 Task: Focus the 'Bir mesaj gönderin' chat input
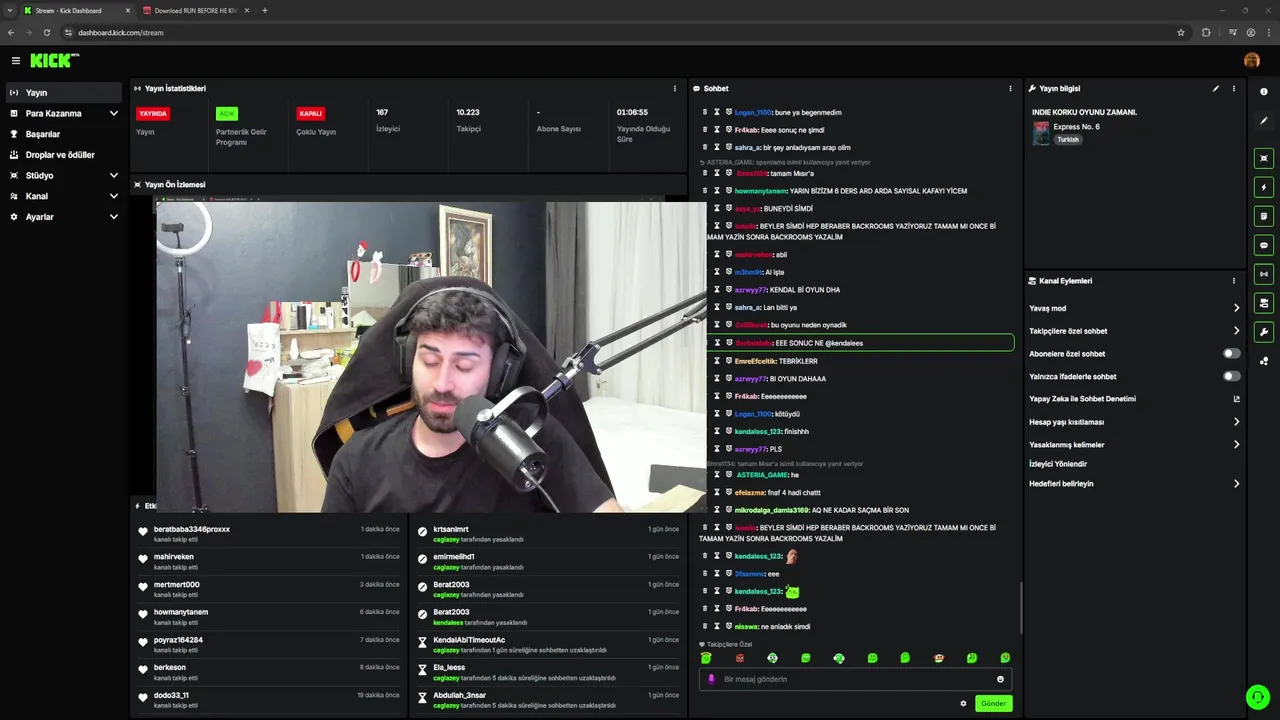click(x=855, y=679)
